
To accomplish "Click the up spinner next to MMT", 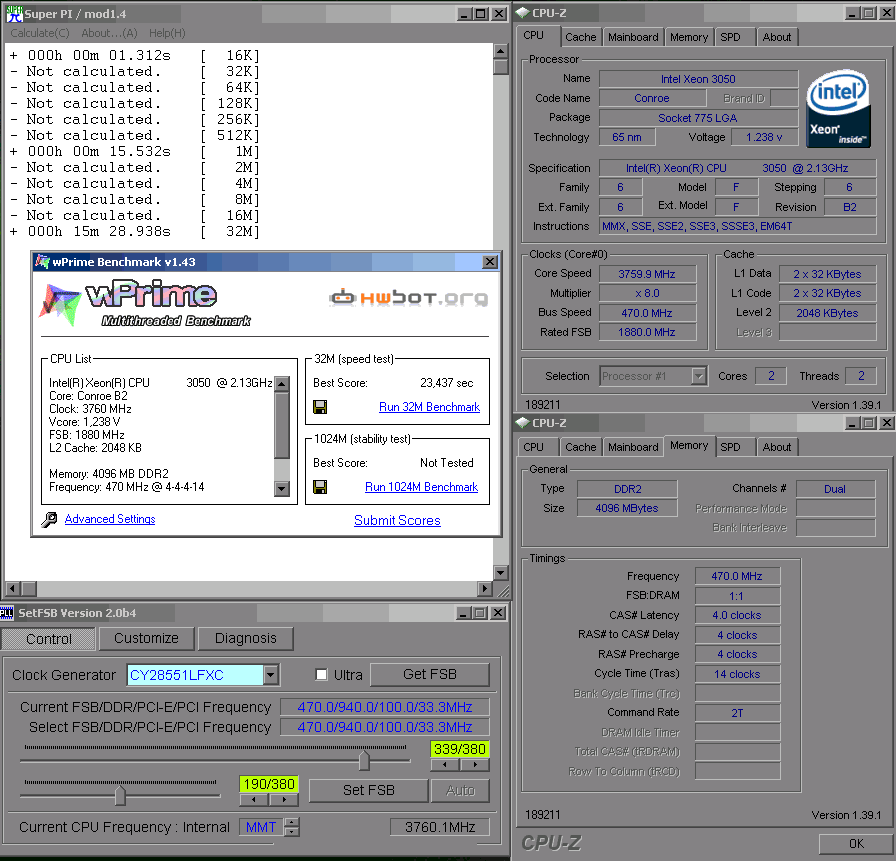I will 291,823.
